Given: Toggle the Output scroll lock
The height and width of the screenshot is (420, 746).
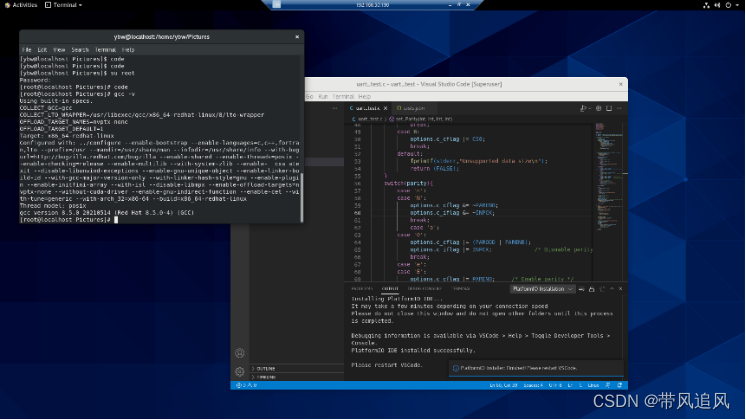Looking at the screenshot, I should [x=592, y=289].
